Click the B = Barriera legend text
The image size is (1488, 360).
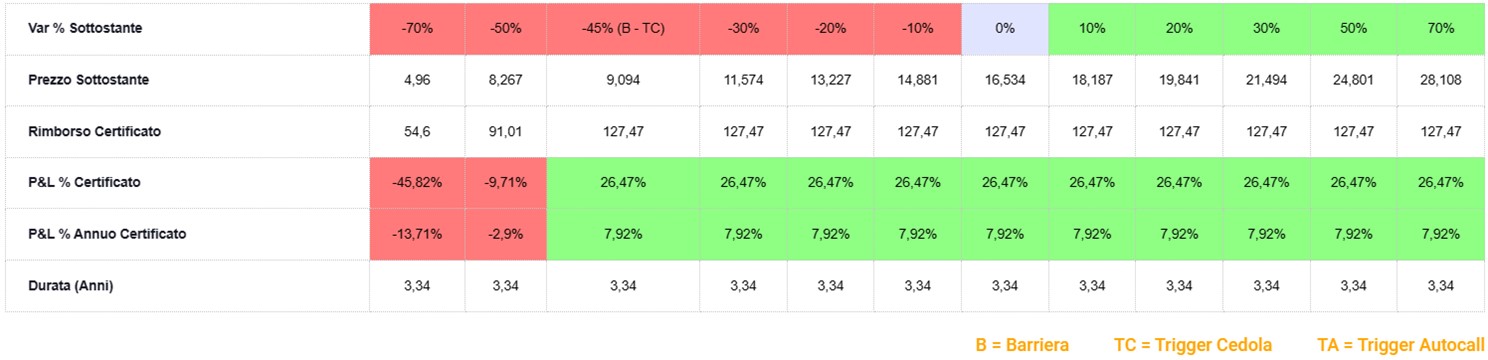(1022, 345)
